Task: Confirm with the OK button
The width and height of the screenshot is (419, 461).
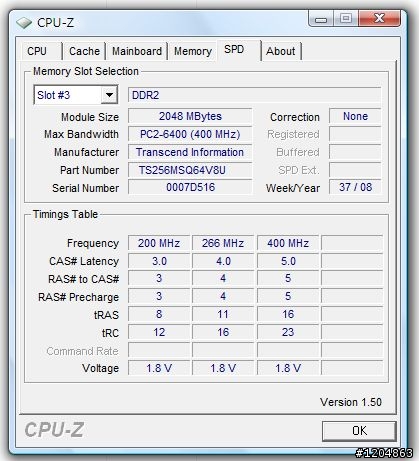Action: (x=359, y=431)
